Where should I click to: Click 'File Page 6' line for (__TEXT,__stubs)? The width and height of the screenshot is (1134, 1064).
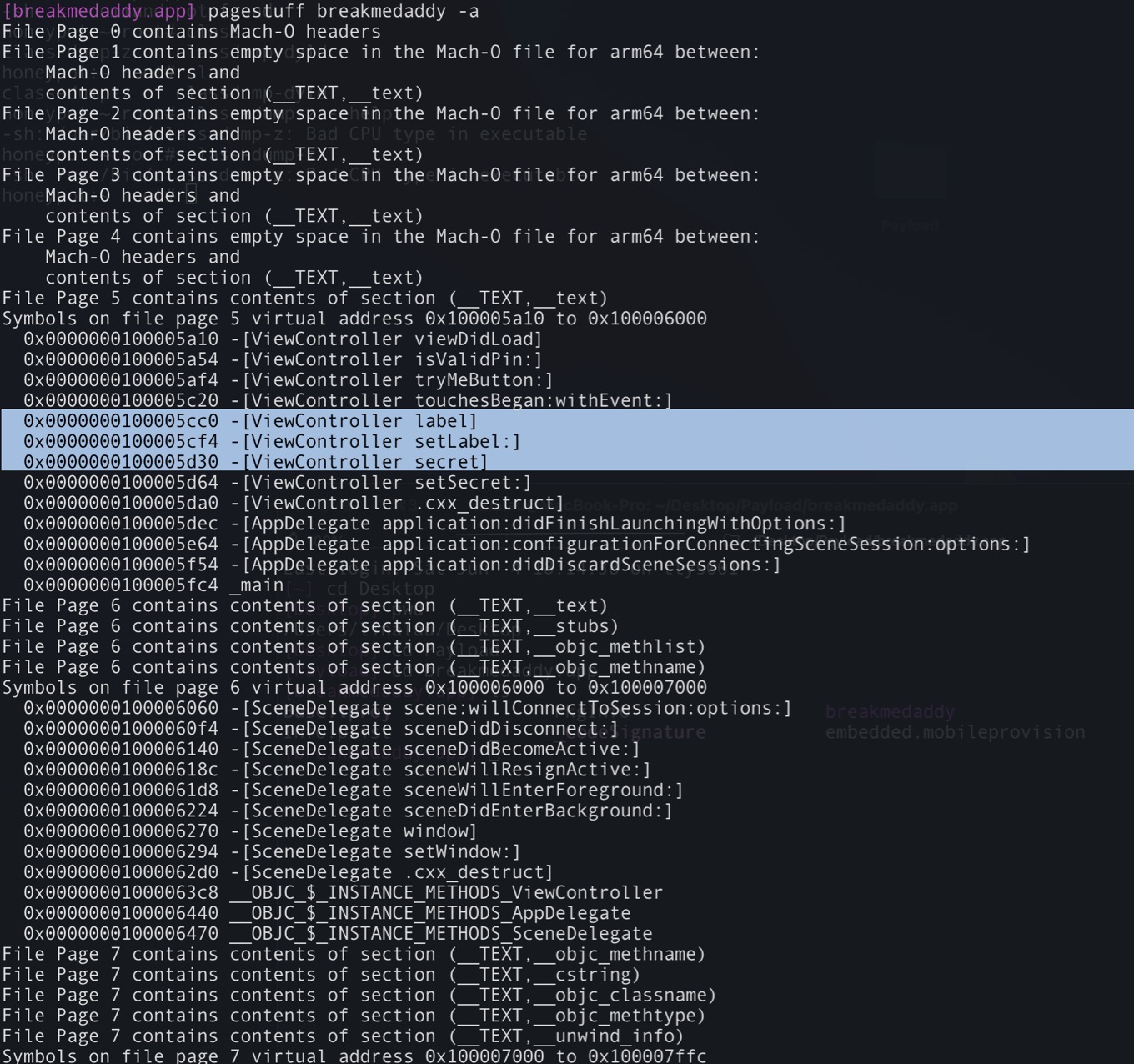tap(310, 626)
